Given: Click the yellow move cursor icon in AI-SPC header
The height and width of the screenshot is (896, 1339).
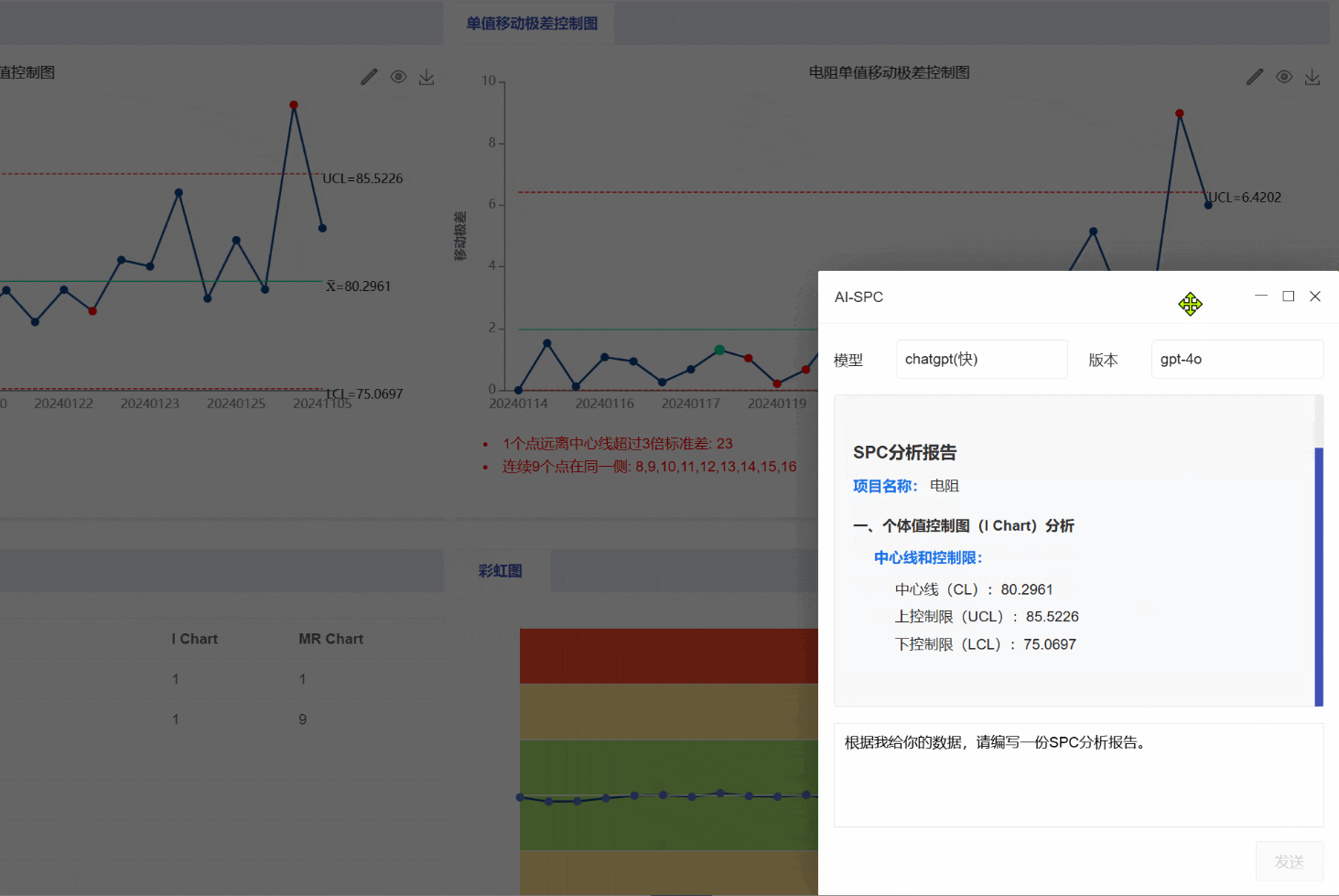Looking at the screenshot, I should click(x=1190, y=304).
